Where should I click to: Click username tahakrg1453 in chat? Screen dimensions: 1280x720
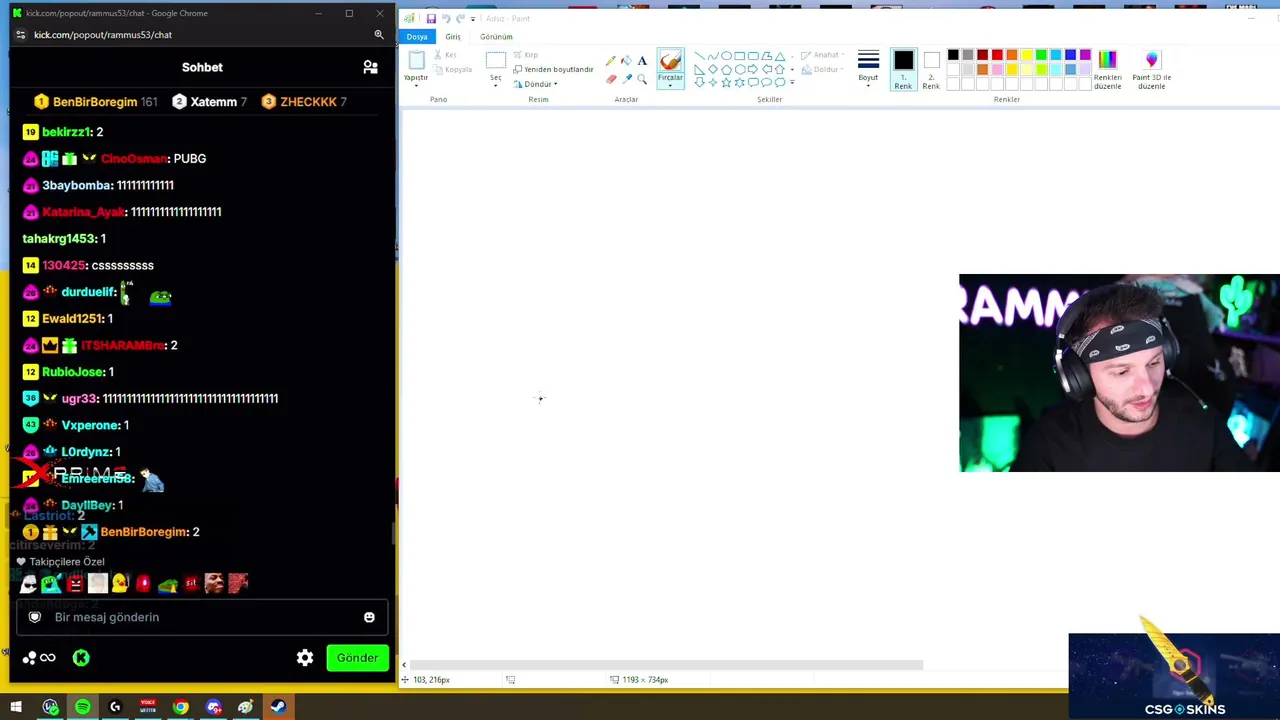[60, 238]
